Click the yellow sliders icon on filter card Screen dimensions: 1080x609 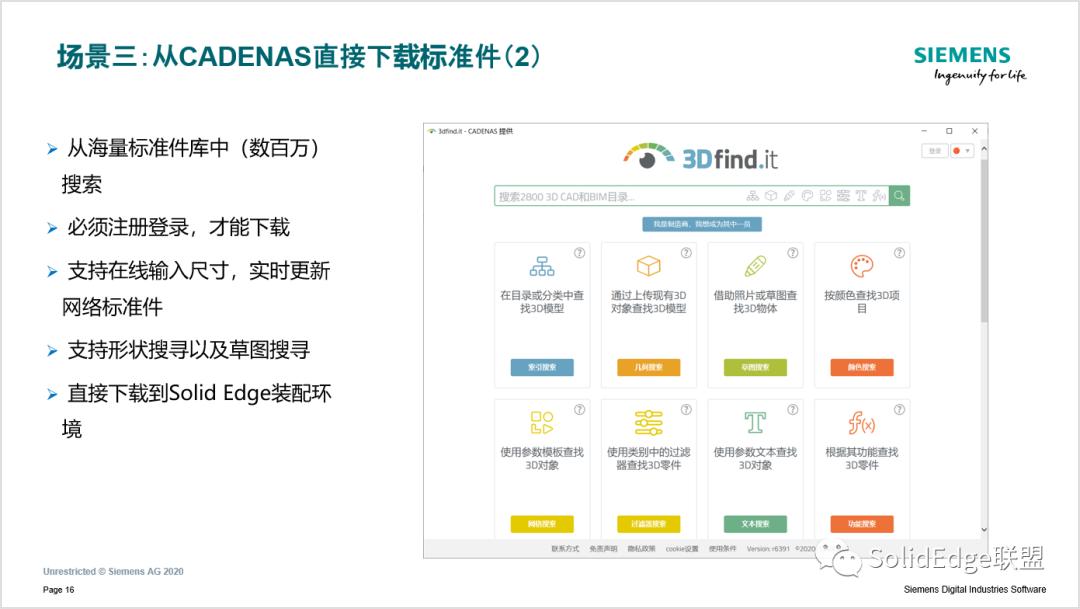(x=648, y=422)
